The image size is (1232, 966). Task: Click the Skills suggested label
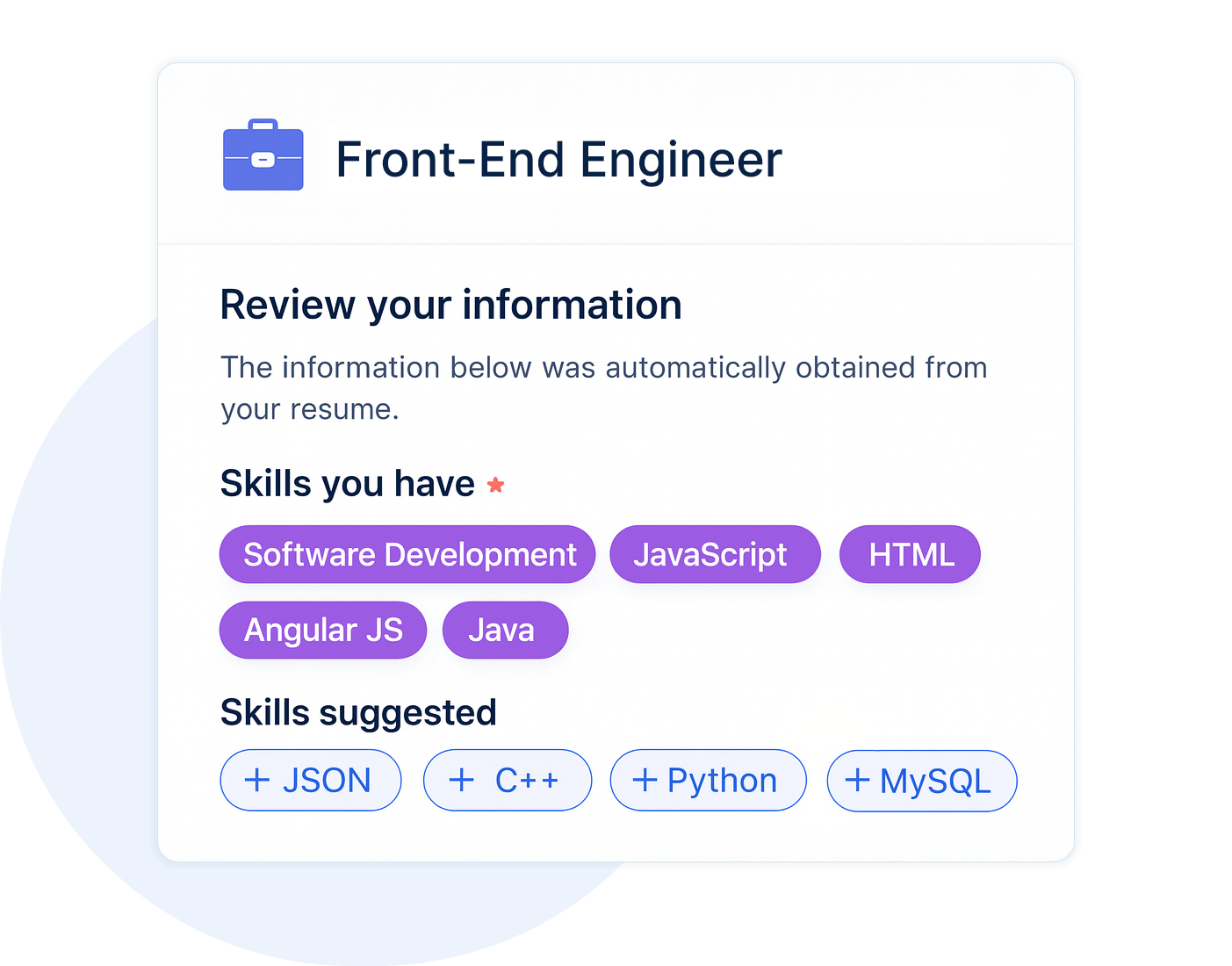point(358,712)
